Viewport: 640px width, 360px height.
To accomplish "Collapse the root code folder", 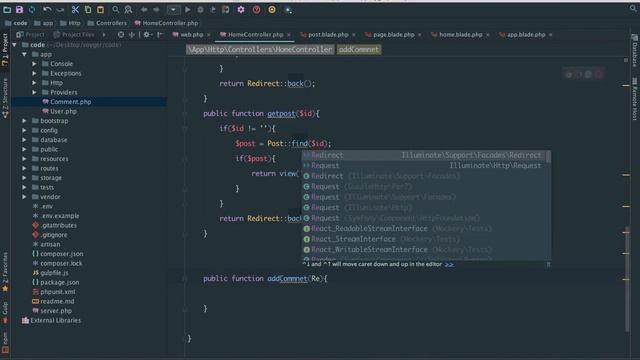I will pos(15,45).
